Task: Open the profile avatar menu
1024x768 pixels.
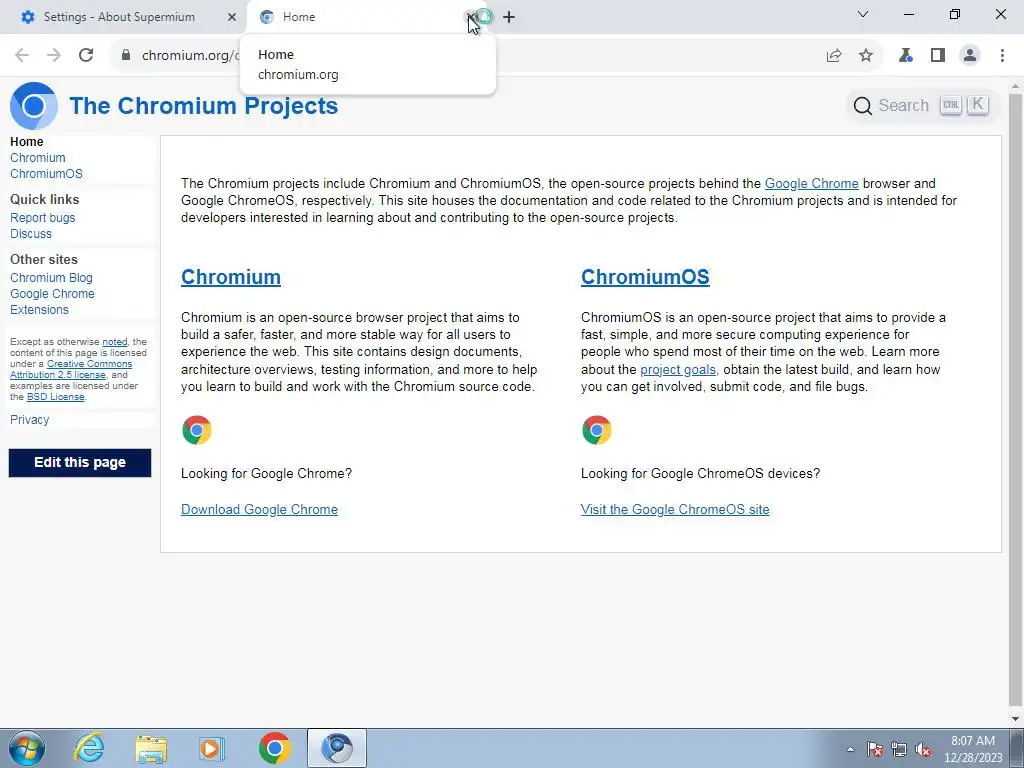Action: (970, 56)
